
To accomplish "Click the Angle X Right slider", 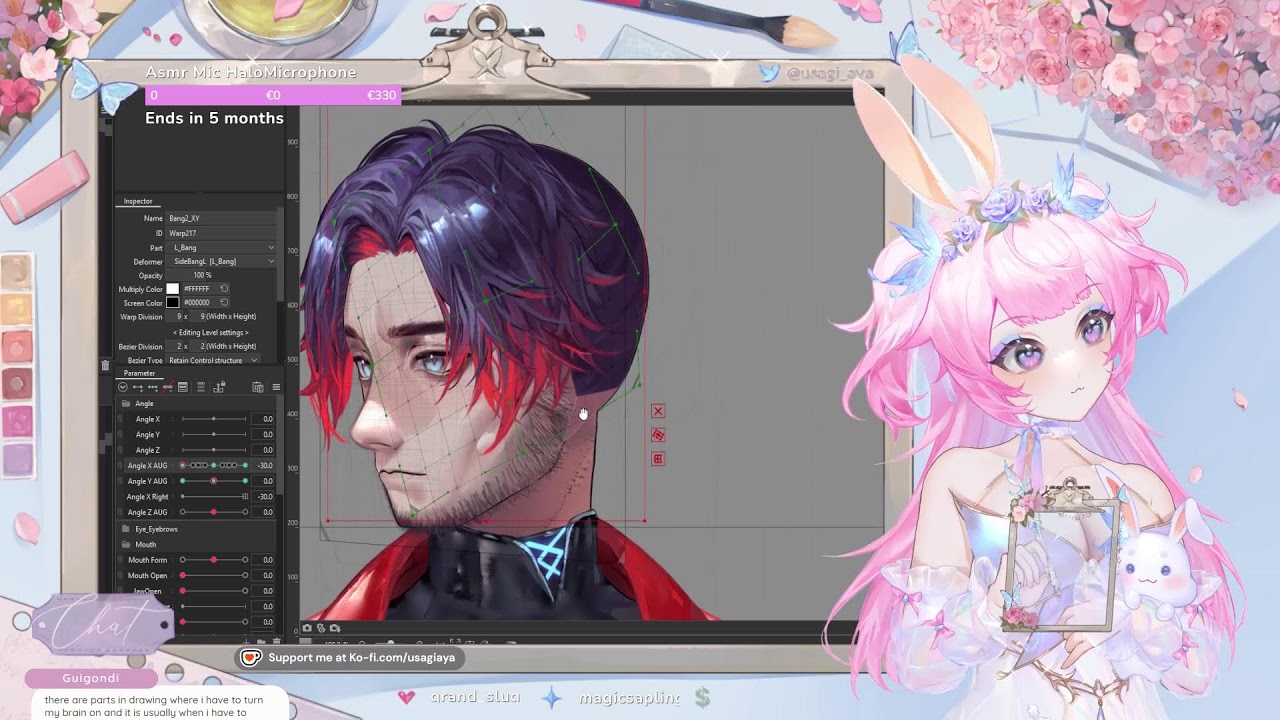I will pyautogui.click(x=213, y=497).
